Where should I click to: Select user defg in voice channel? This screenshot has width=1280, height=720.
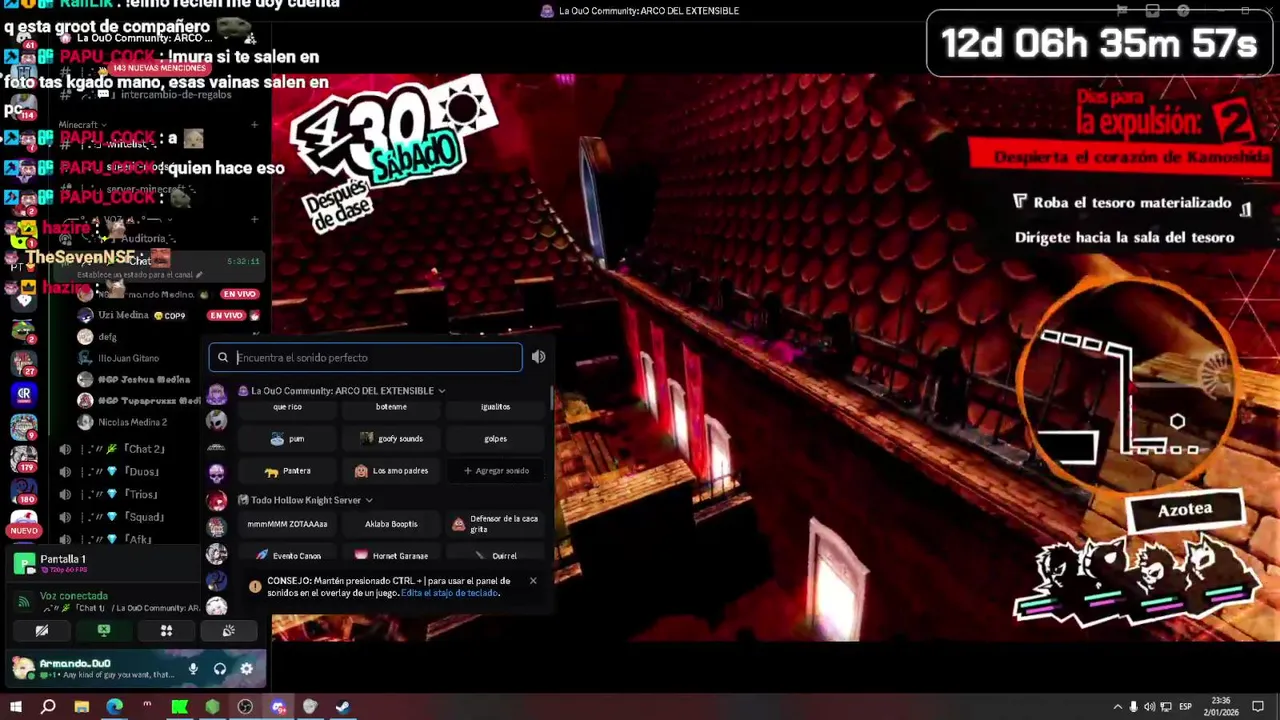107,337
